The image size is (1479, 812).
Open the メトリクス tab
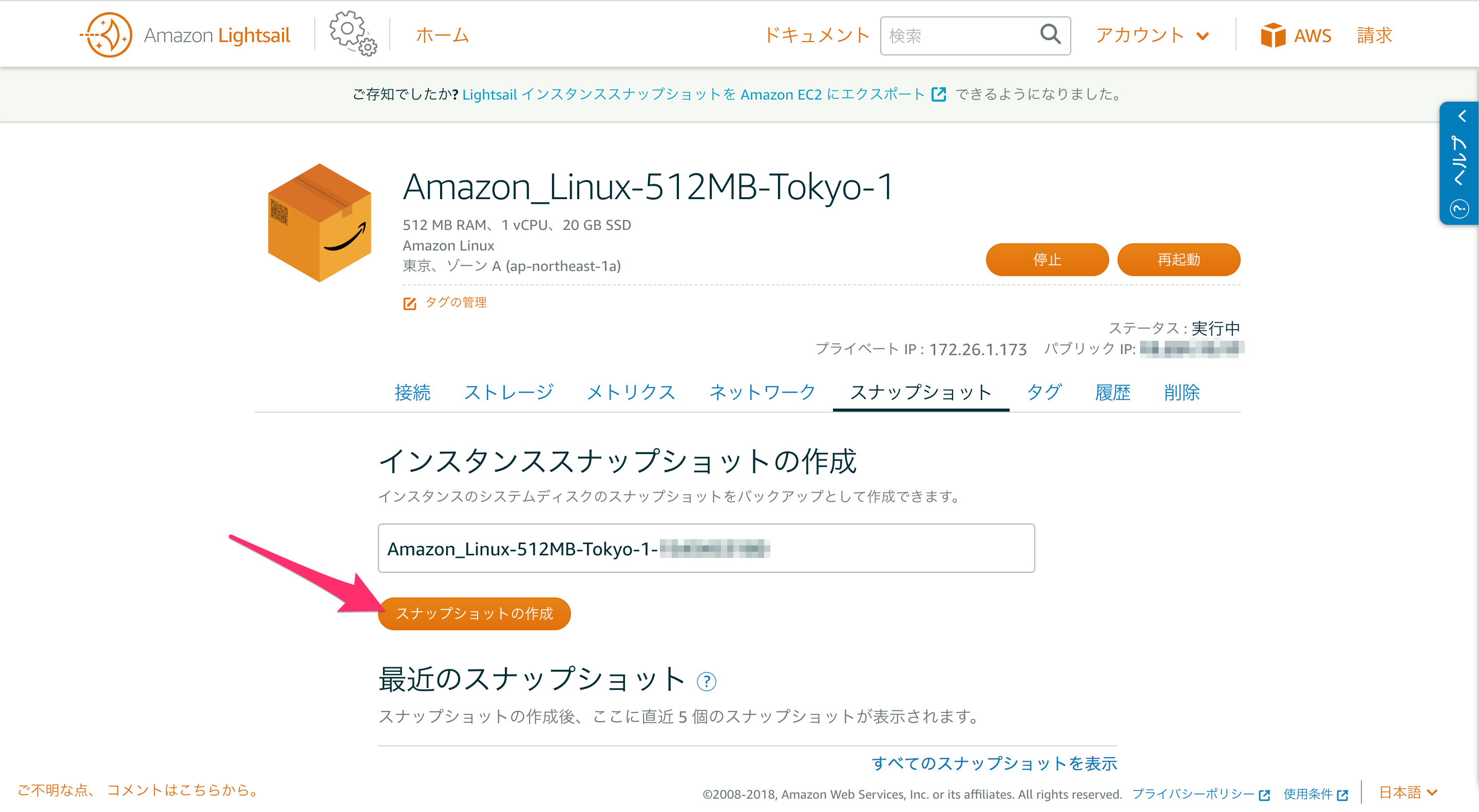click(x=631, y=393)
